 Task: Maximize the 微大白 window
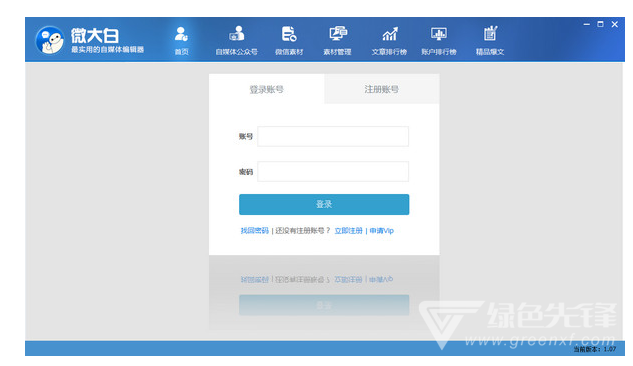pyautogui.click(x=600, y=24)
